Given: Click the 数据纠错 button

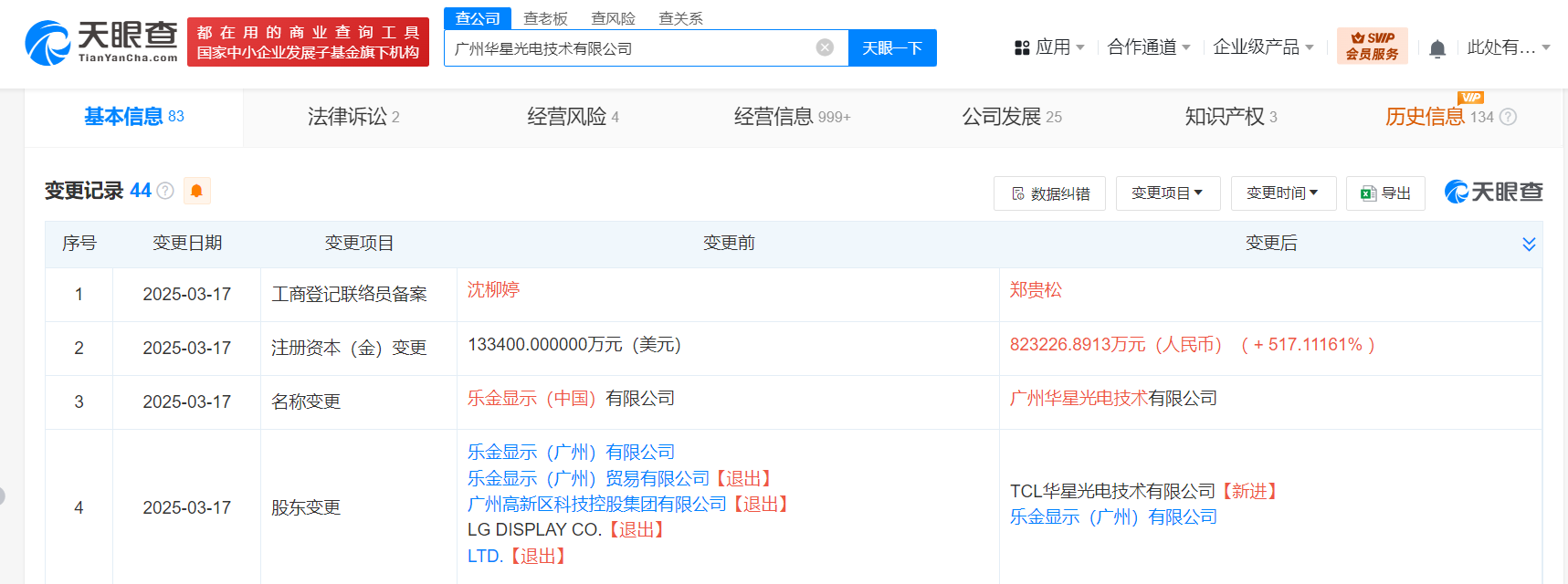Looking at the screenshot, I should 1049,193.
